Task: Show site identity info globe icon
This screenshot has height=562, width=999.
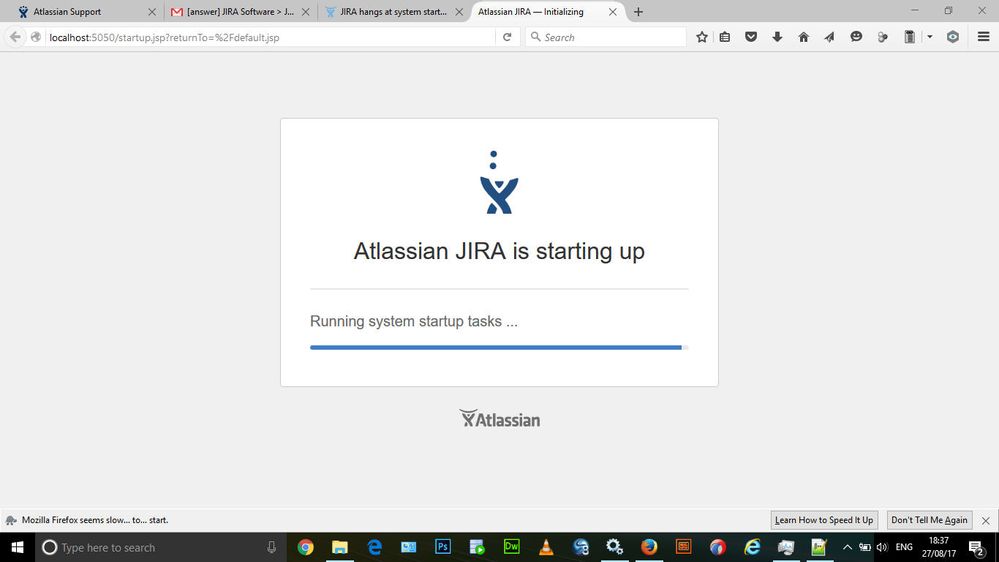Action: coord(36,37)
